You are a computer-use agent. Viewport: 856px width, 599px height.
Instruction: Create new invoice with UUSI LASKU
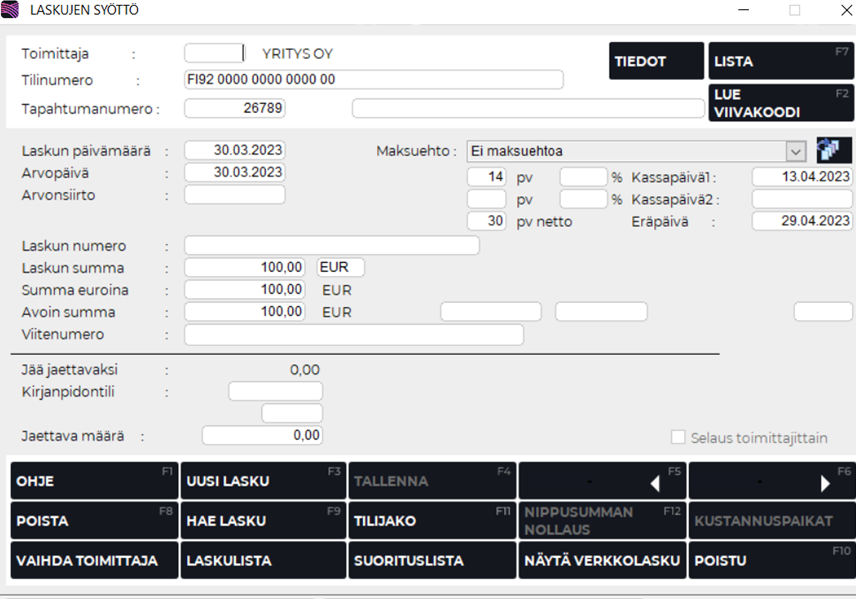263,481
